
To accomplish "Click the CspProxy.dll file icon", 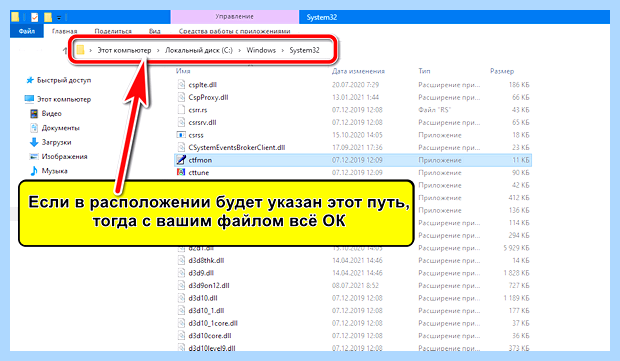I will point(181,97).
